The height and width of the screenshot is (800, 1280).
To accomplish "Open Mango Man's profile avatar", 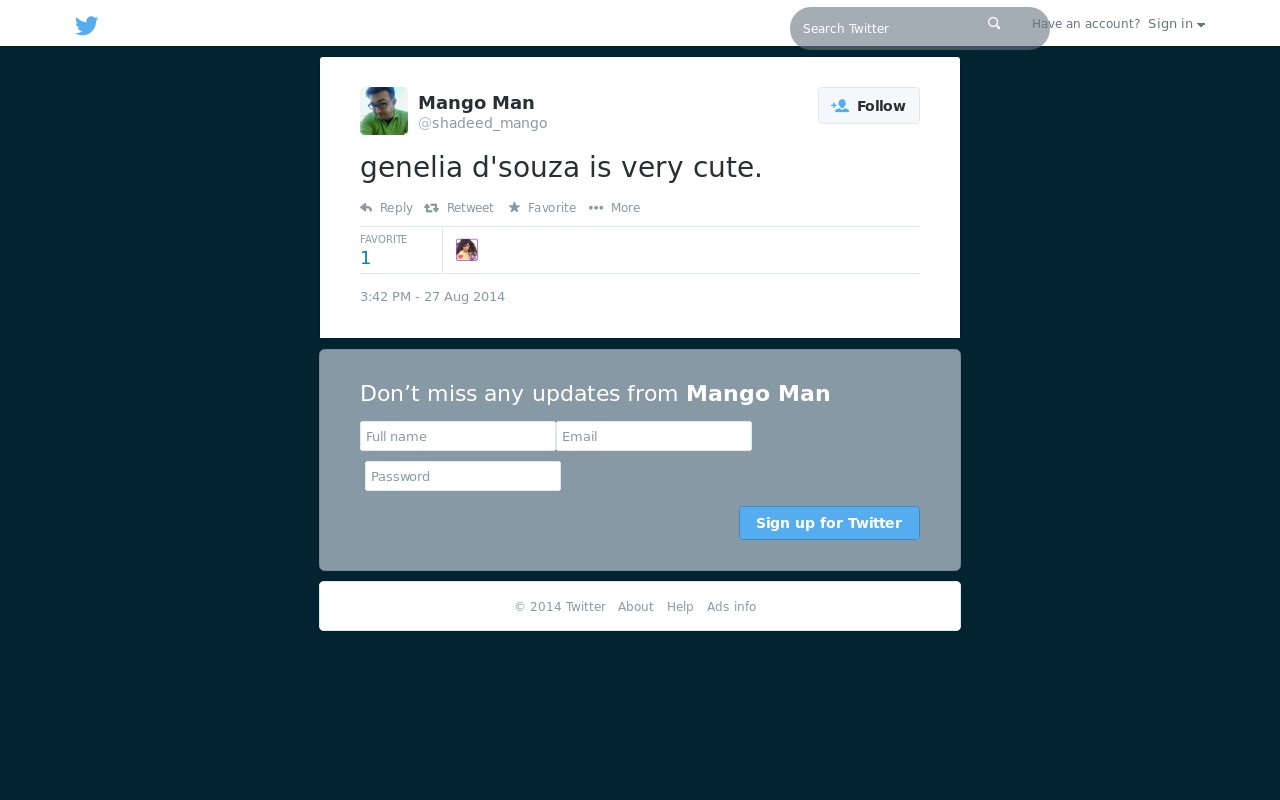I will coord(384,111).
